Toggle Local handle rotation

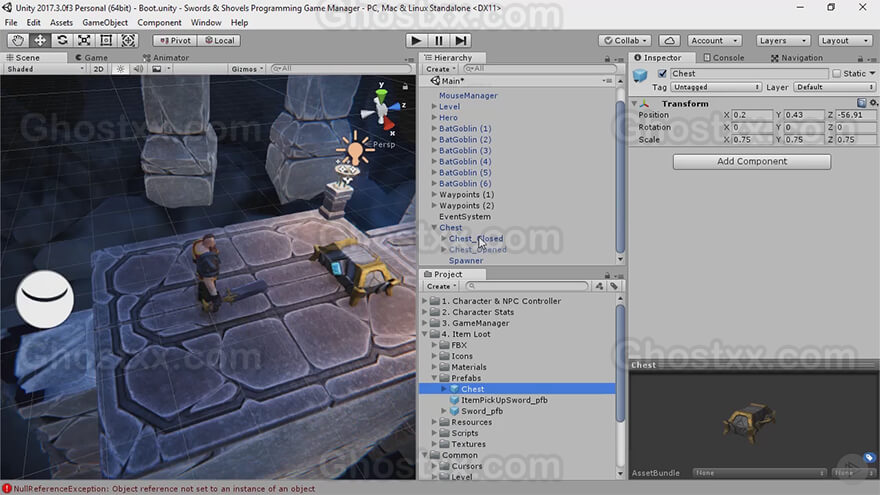coord(219,40)
